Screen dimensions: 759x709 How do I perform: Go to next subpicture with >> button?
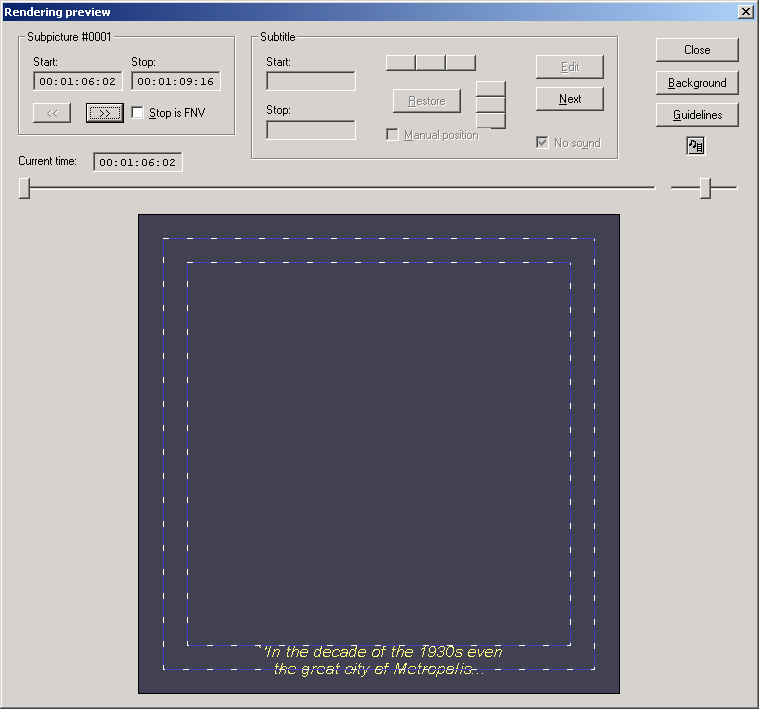tap(104, 113)
